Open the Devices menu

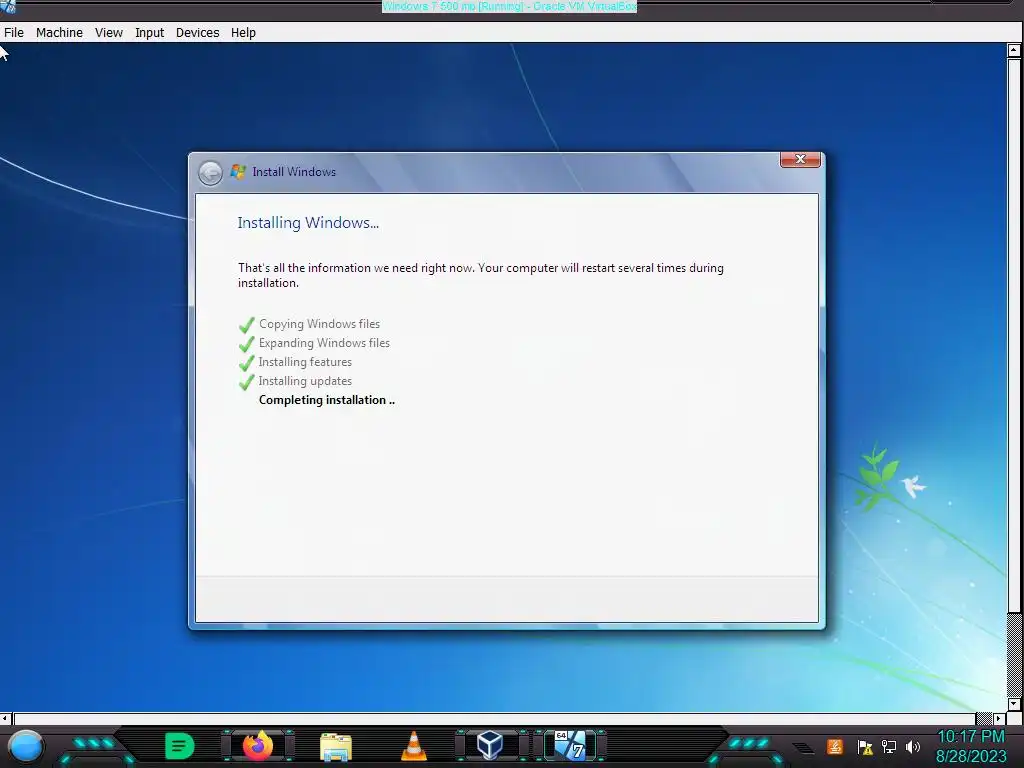[x=197, y=33]
